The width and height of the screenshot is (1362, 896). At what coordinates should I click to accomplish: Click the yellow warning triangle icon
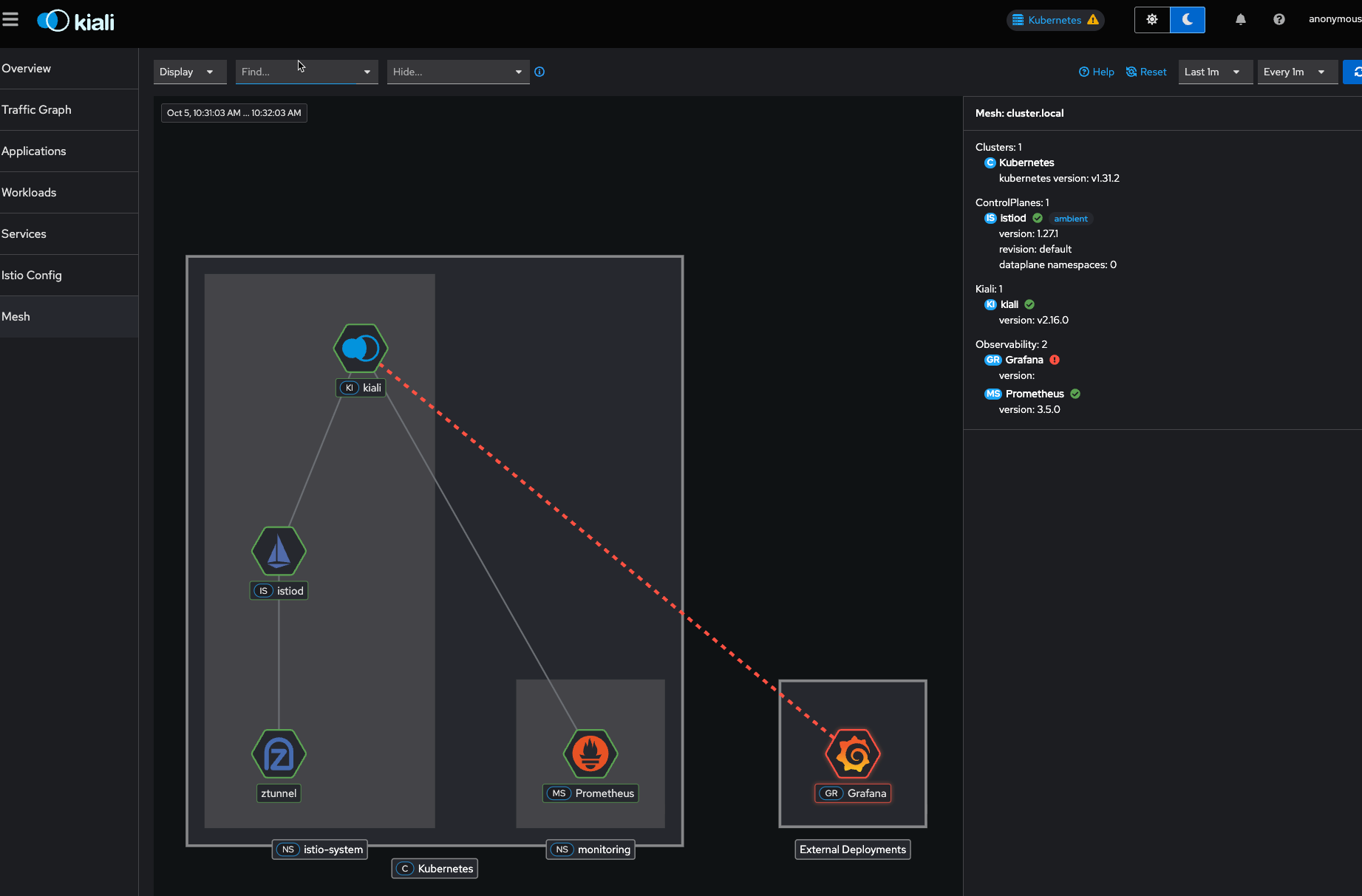[1093, 20]
